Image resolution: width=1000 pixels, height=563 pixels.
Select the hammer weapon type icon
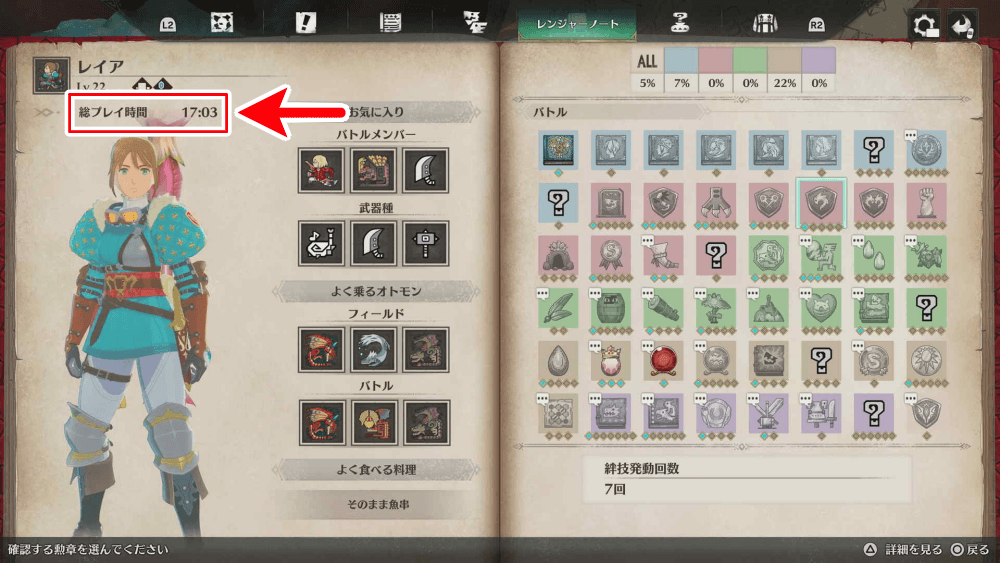click(425, 244)
